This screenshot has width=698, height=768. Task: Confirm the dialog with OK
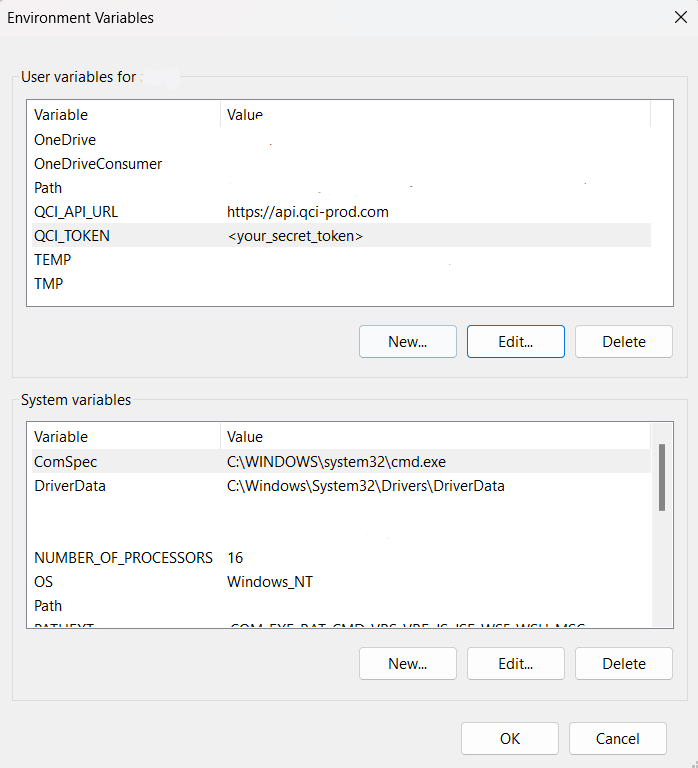(x=509, y=739)
